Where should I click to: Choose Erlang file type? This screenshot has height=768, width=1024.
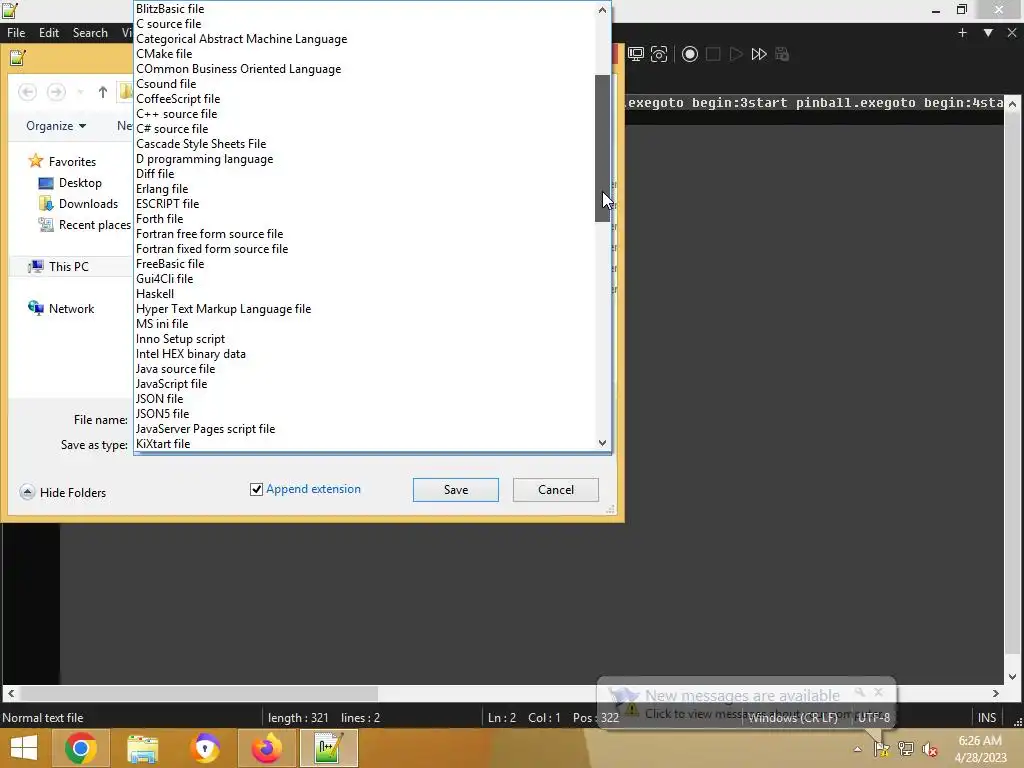[x=364, y=189]
